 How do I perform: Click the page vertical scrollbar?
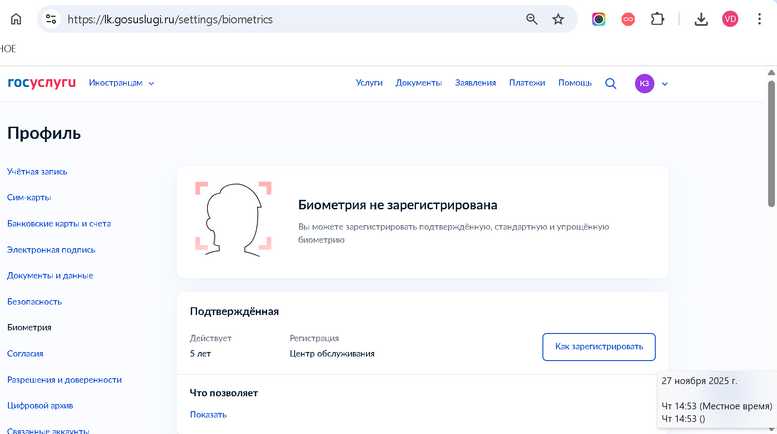point(771,144)
